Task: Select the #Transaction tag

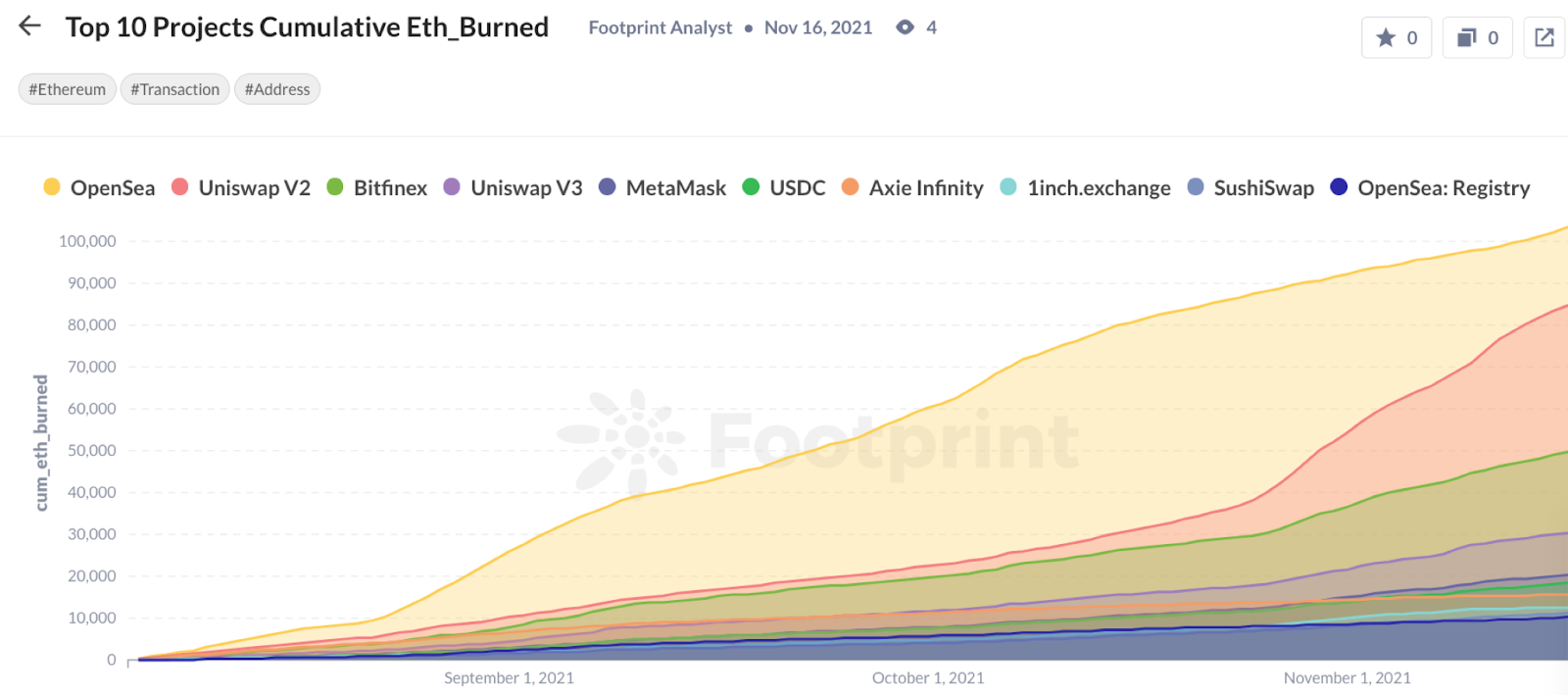Action: 174,89
